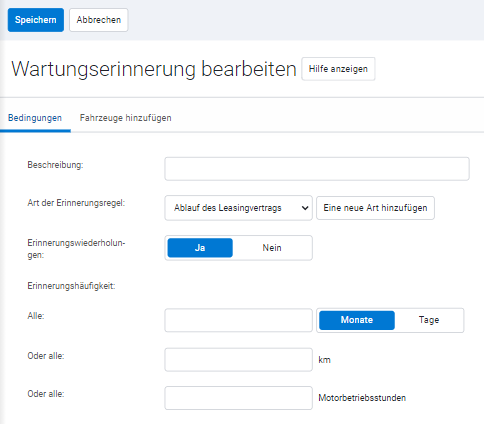
Task: Select Ja for Erinnerungswiederholungen
Action: coord(200,248)
